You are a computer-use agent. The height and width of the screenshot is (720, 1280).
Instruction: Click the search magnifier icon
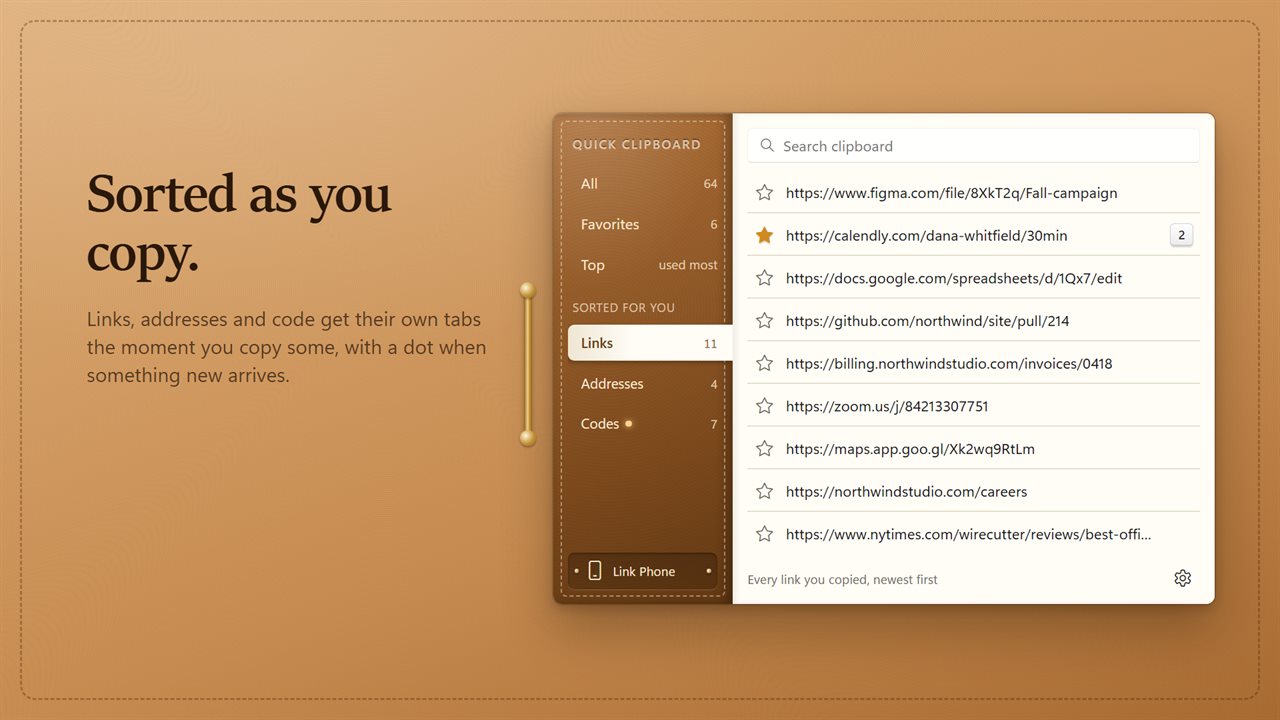pyautogui.click(x=767, y=146)
